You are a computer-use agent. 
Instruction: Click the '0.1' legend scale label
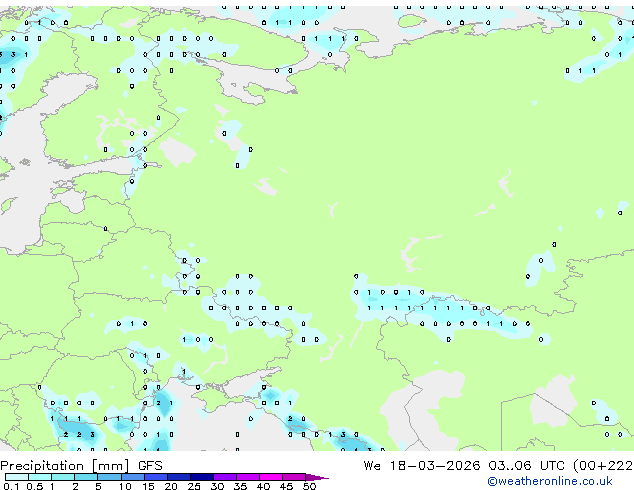point(11,486)
